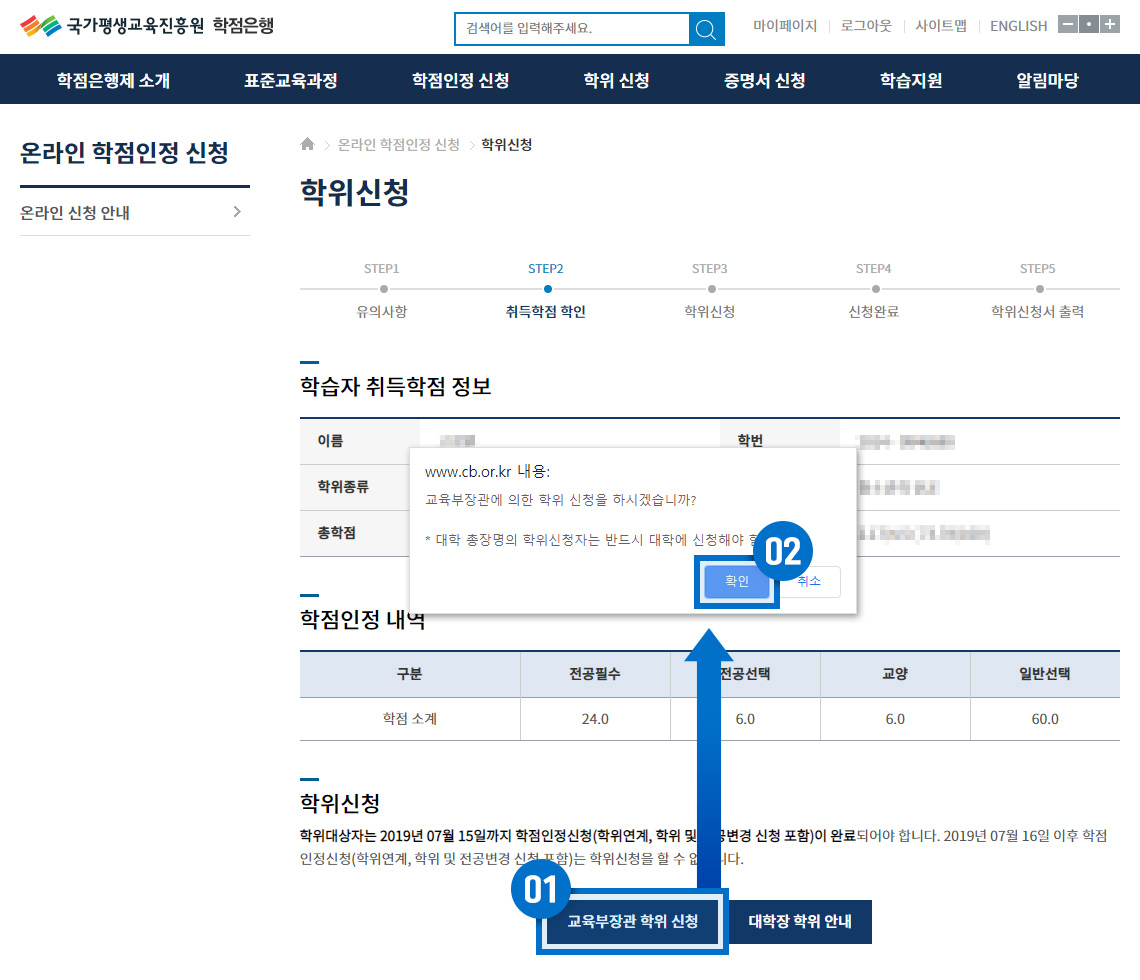The image size is (1140, 980).
Task: Click the magnifier search icon
Action: pos(706,29)
